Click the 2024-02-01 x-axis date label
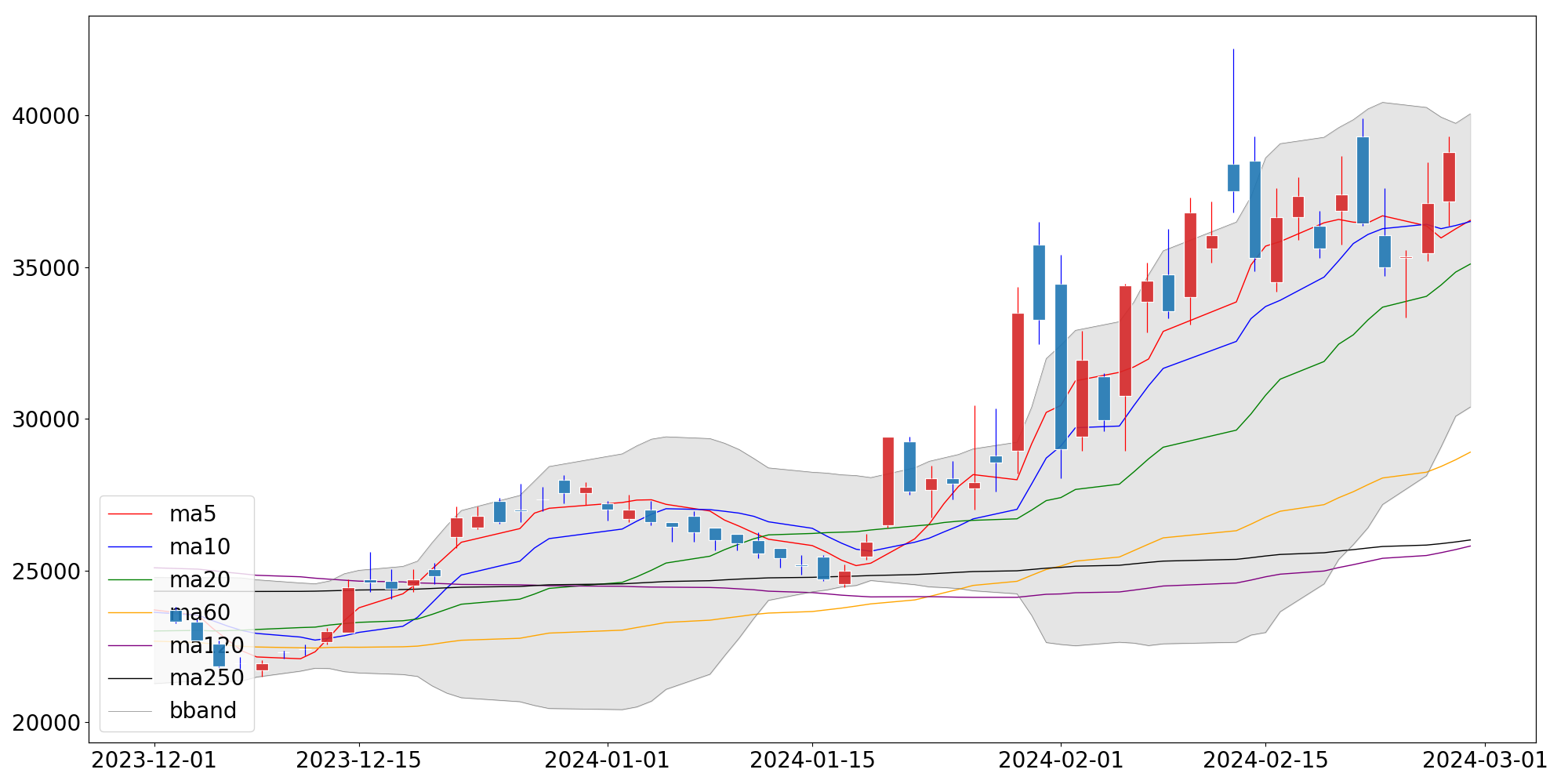The image size is (1568, 784). pyautogui.click(x=1061, y=760)
